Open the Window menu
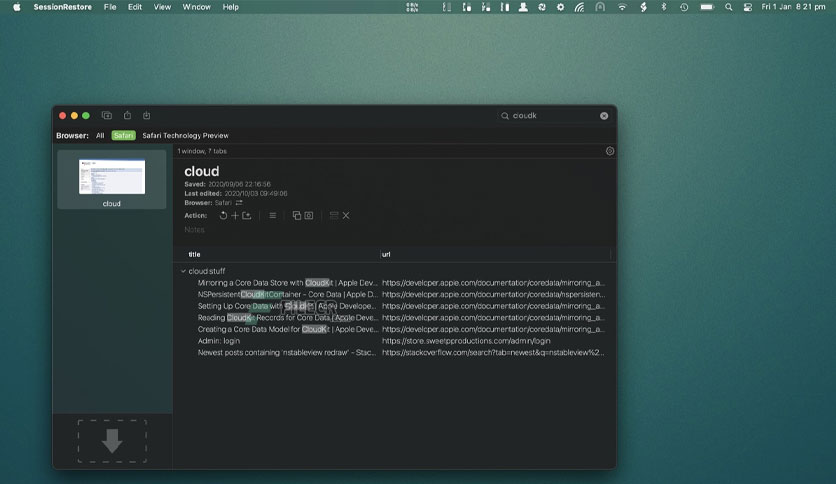This screenshot has height=484, width=836. point(197,7)
